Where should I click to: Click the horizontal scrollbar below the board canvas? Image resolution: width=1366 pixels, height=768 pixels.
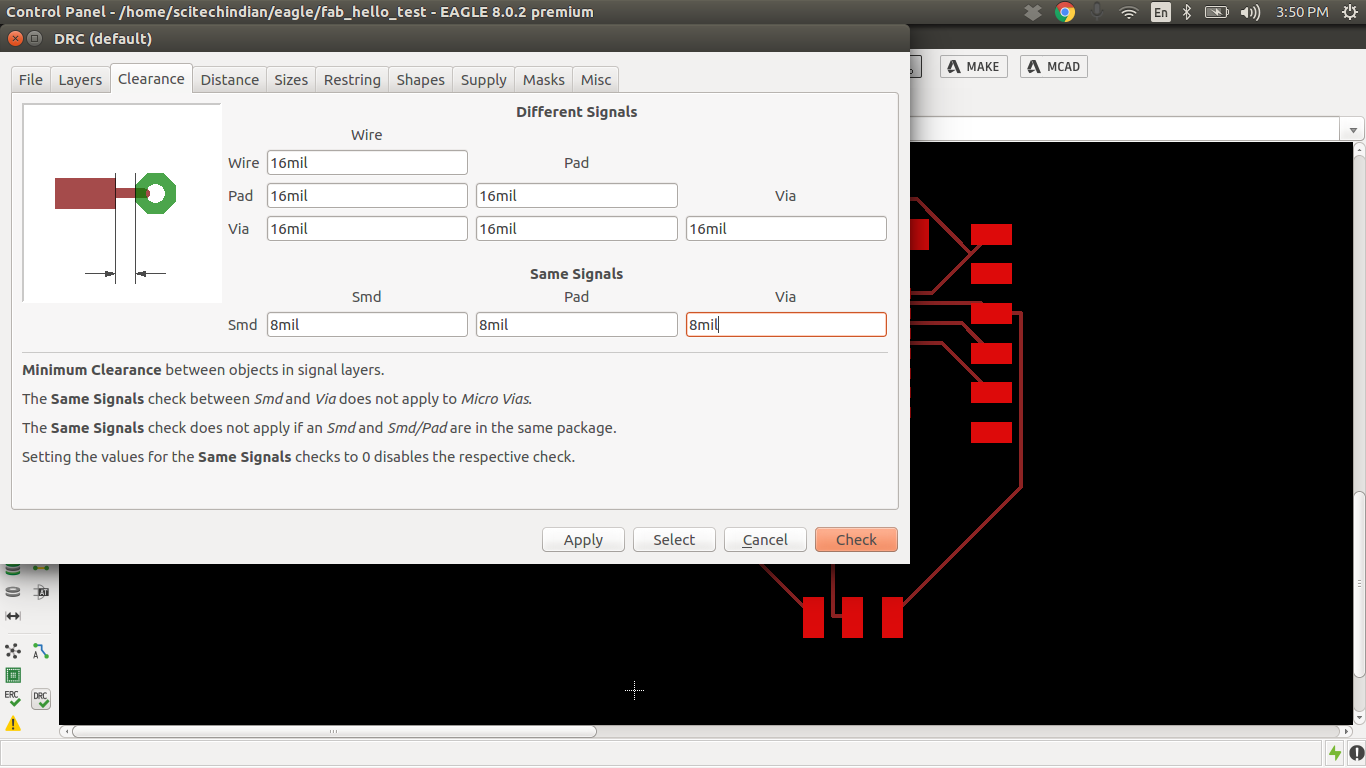[334, 732]
